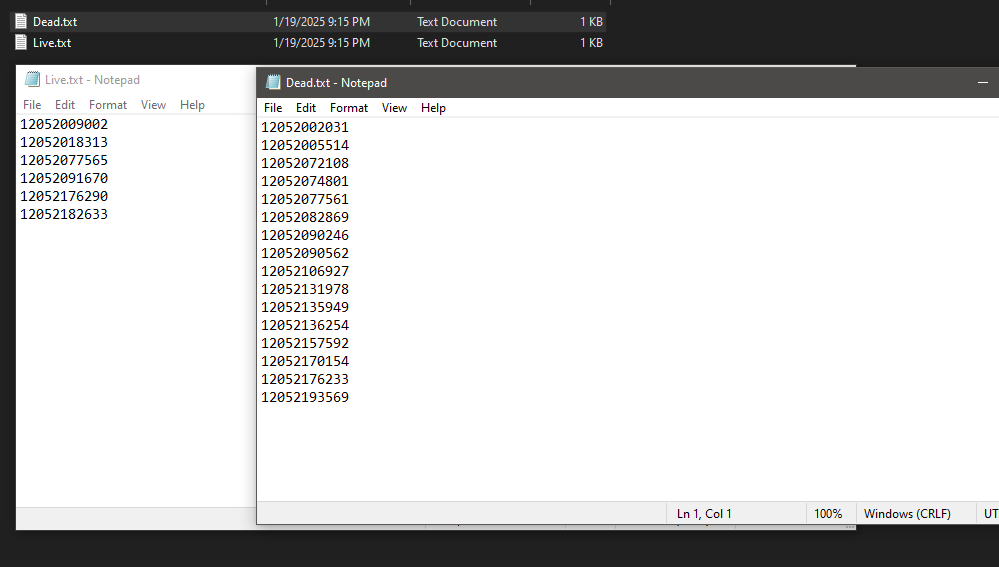The height and width of the screenshot is (567, 999).
Task: Click line 12052090246 in Dead.txt
Action: [x=305, y=235]
